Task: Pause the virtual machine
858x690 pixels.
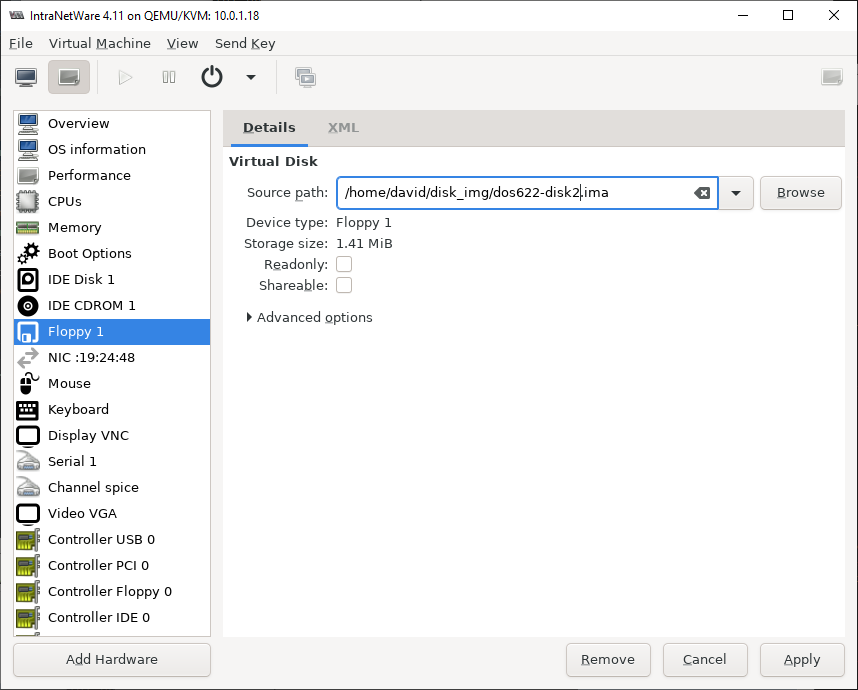Action: tap(169, 77)
